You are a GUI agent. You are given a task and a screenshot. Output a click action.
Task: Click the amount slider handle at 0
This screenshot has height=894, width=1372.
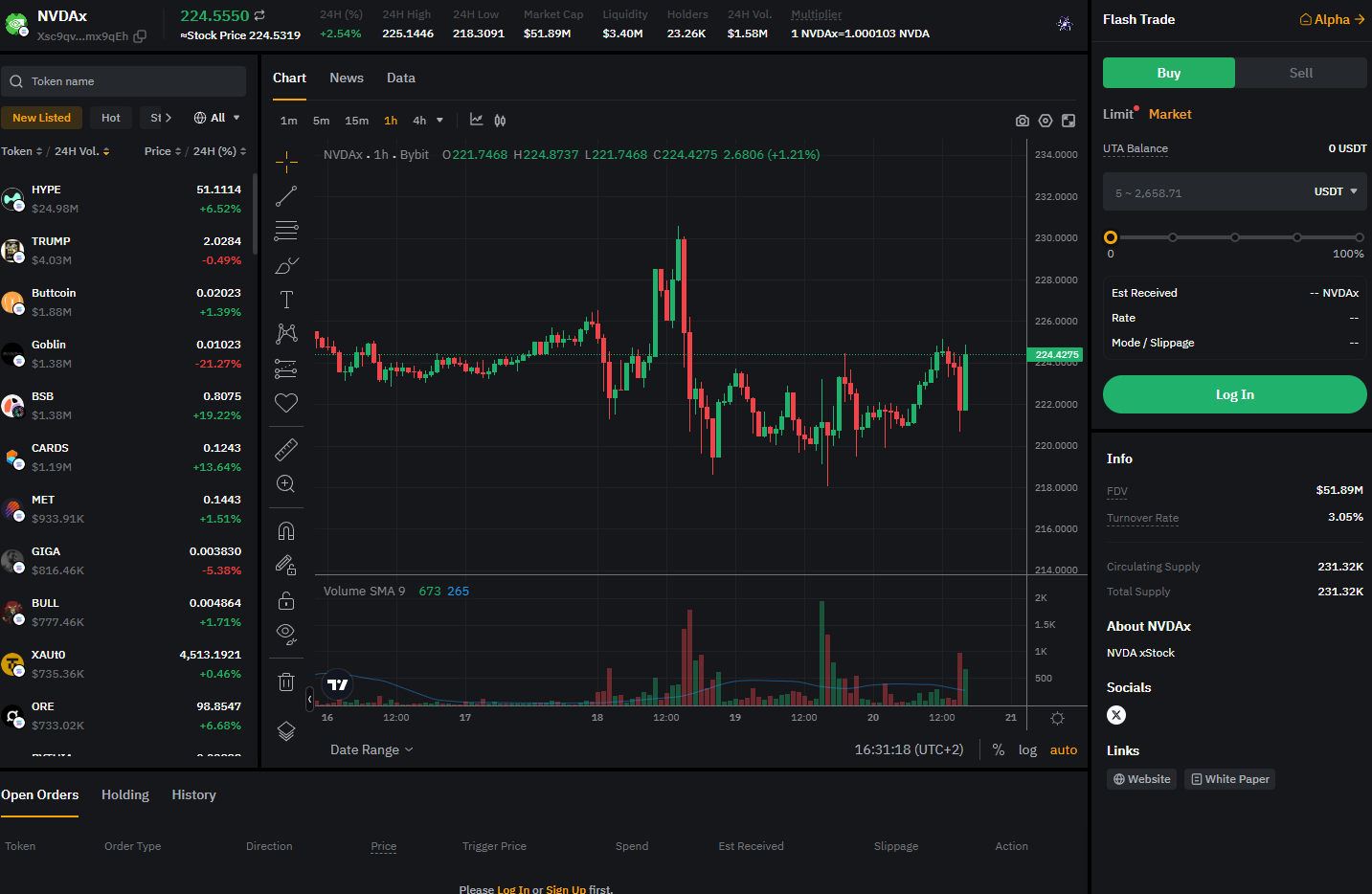[1111, 237]
